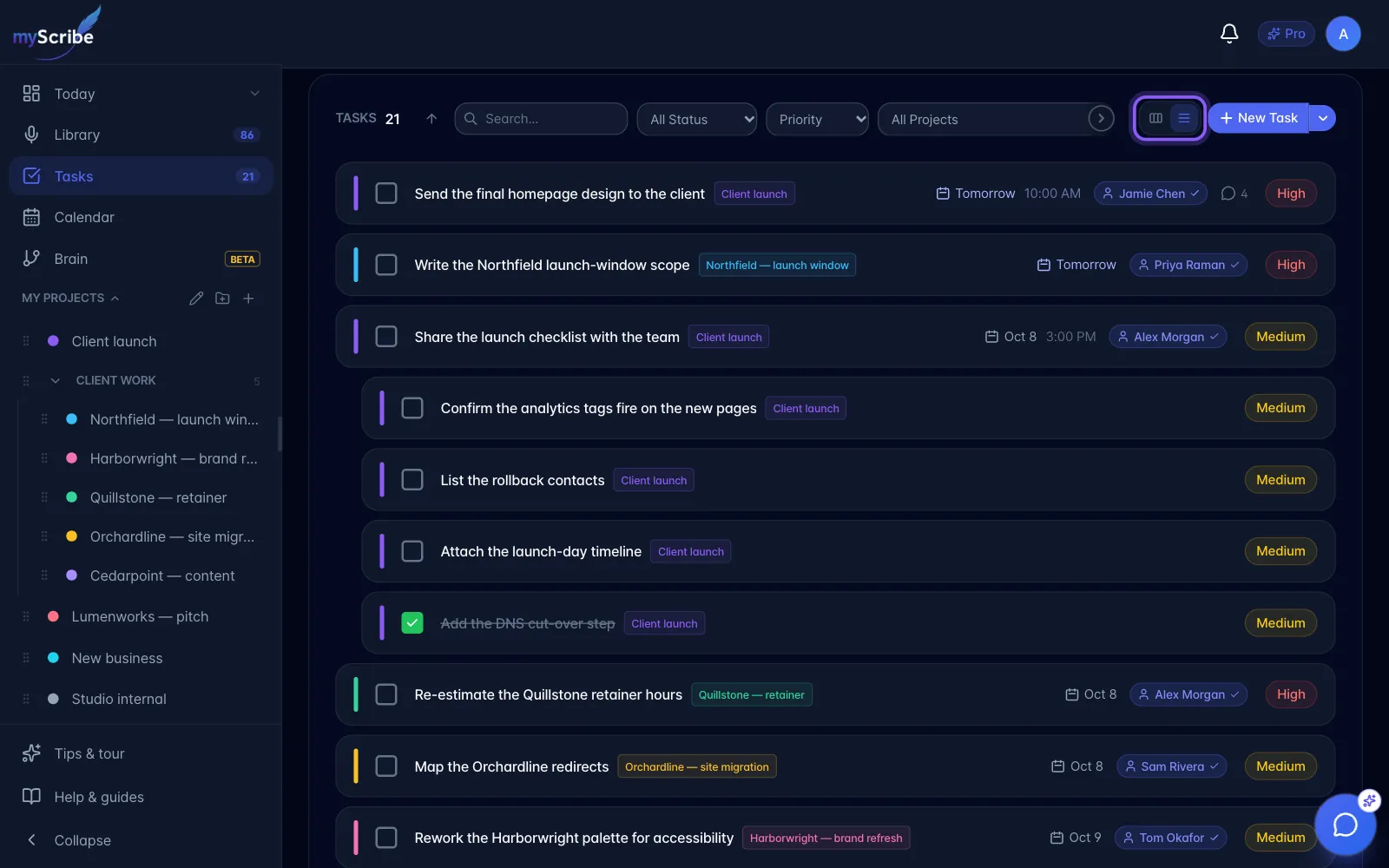Click the plus icon to add a project
Viewport: 1389px width, 868px height.
(248, 298)
